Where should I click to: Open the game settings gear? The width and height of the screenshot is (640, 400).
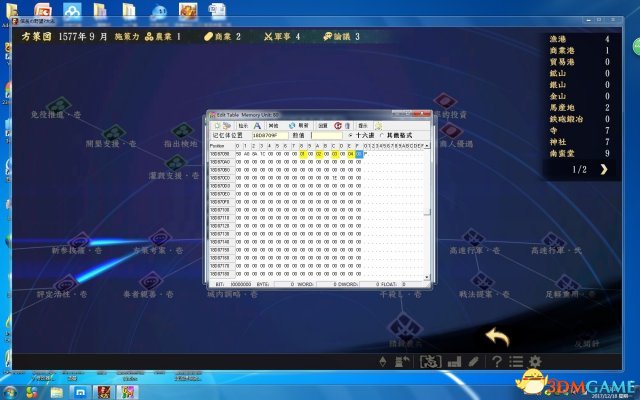tap(535, 361)
